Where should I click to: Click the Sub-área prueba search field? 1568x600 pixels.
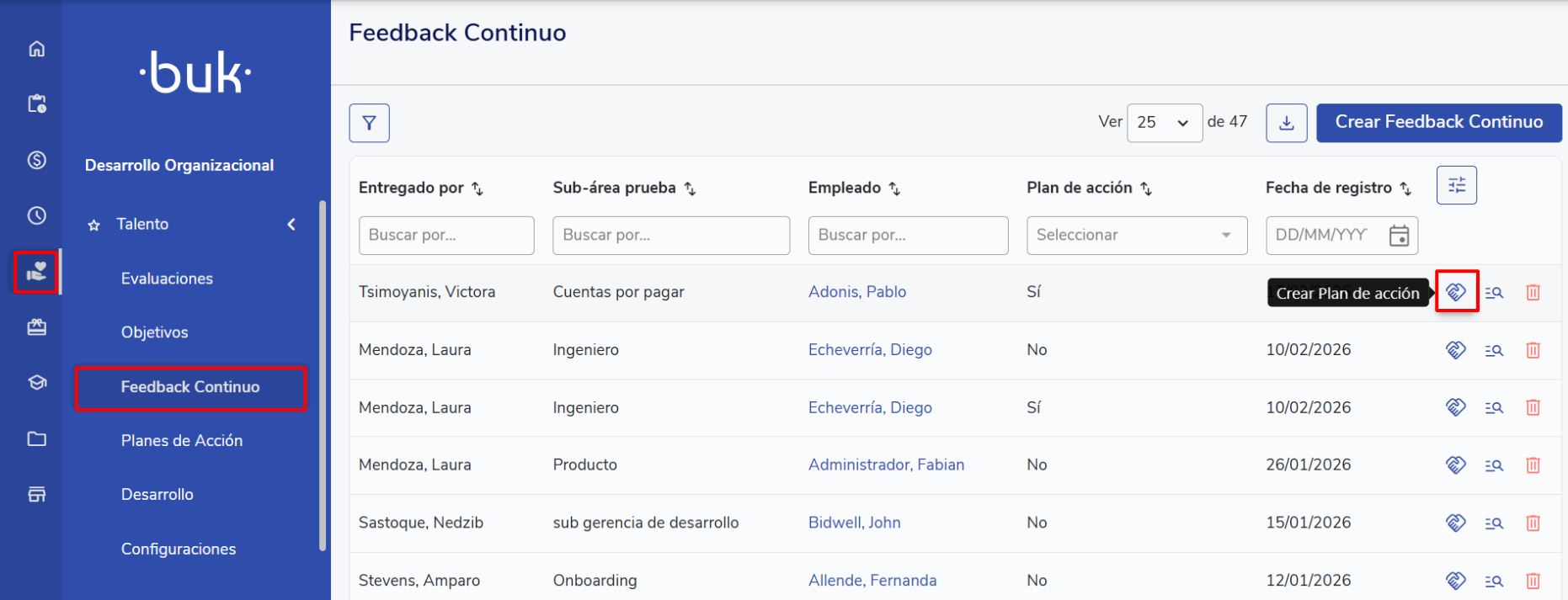[x=670, y=236]
